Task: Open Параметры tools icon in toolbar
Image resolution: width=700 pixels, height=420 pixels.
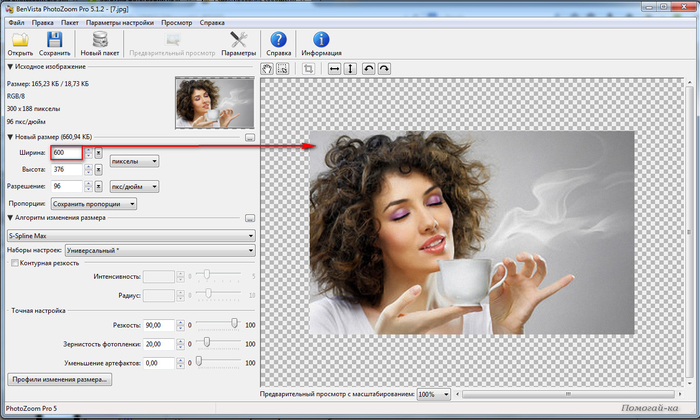Action: 238,44
